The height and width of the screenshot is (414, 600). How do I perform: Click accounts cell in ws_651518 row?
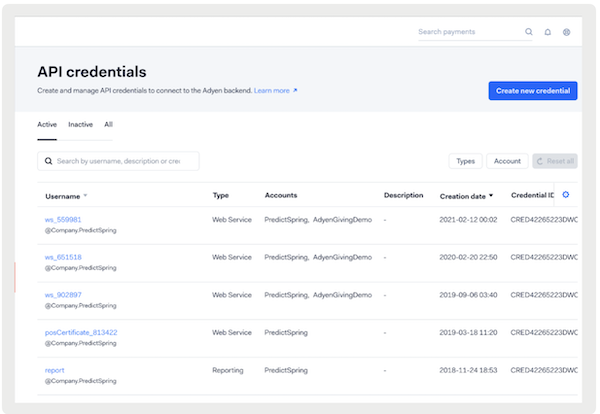coord(318,257)
